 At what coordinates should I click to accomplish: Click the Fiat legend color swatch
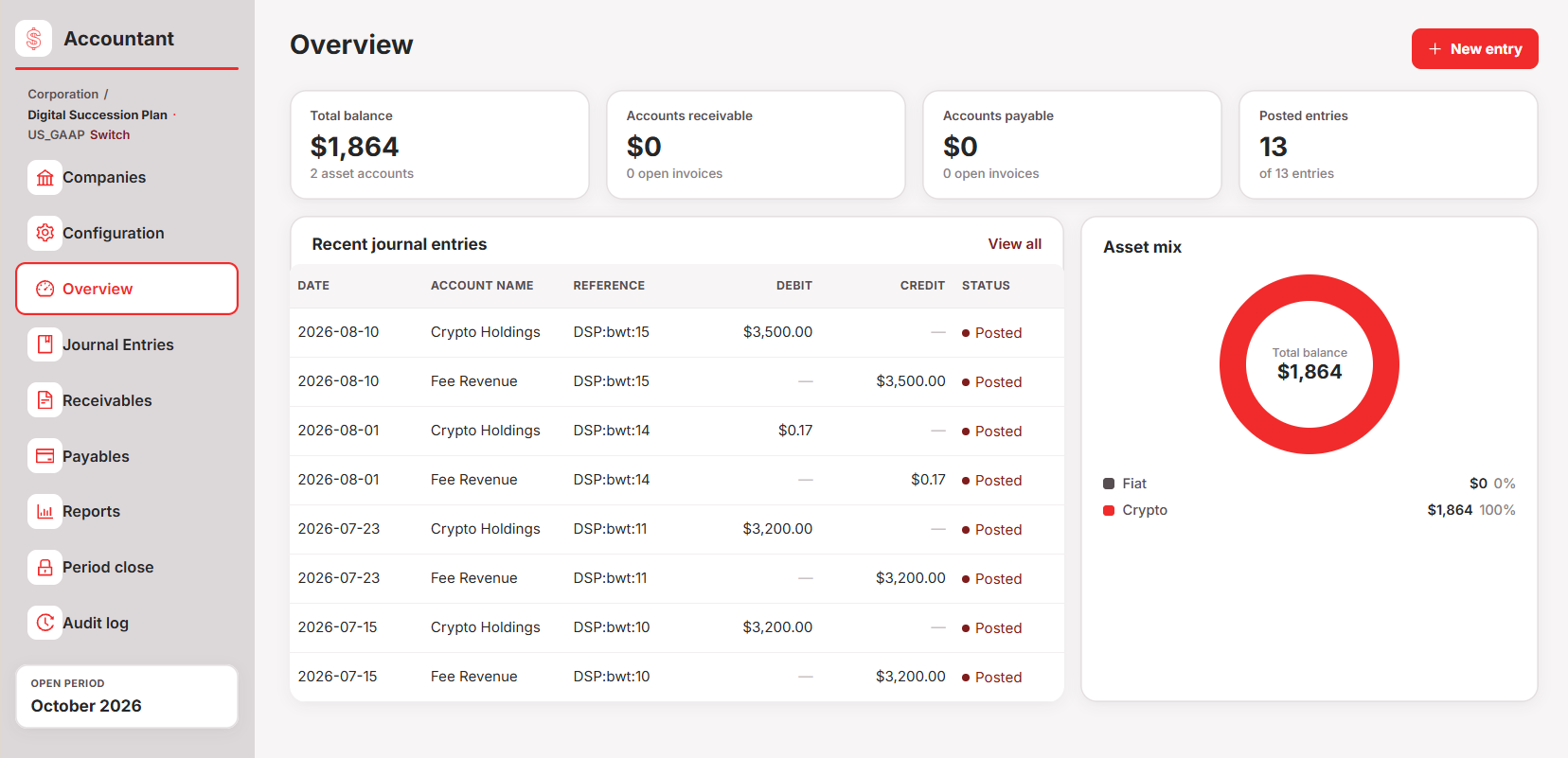[x=1109, y=484]
